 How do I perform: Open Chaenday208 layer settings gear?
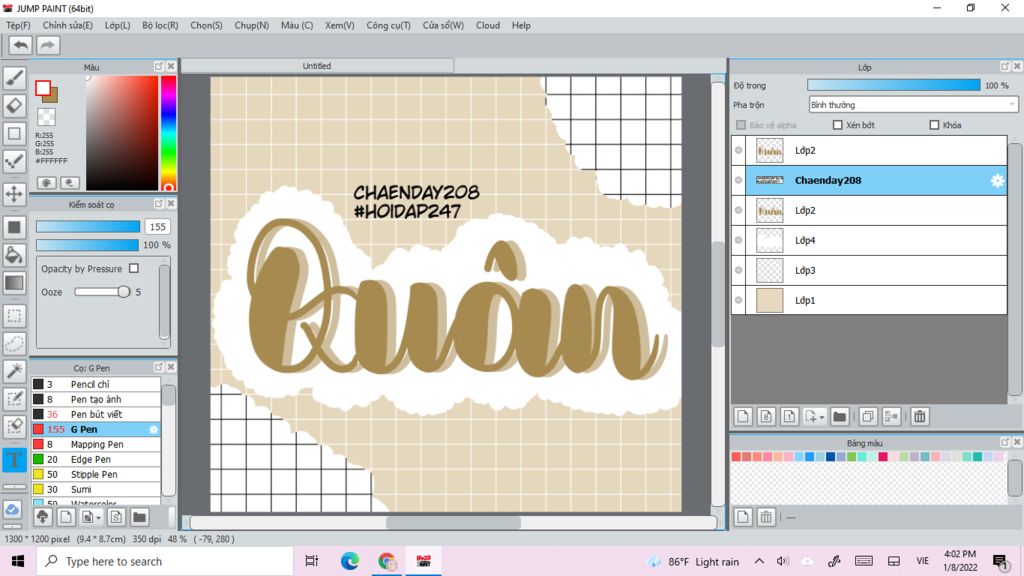click(x=997, y=181)
